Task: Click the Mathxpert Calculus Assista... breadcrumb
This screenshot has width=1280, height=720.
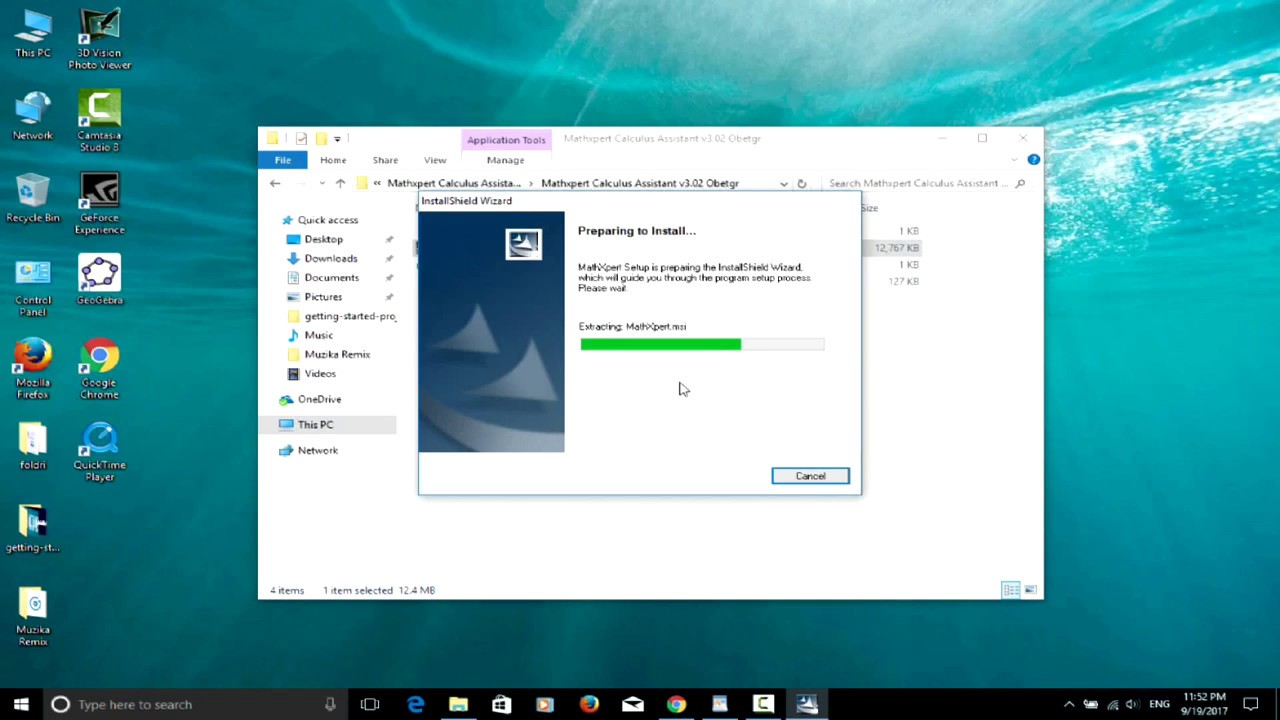Action: pos(454,184)
